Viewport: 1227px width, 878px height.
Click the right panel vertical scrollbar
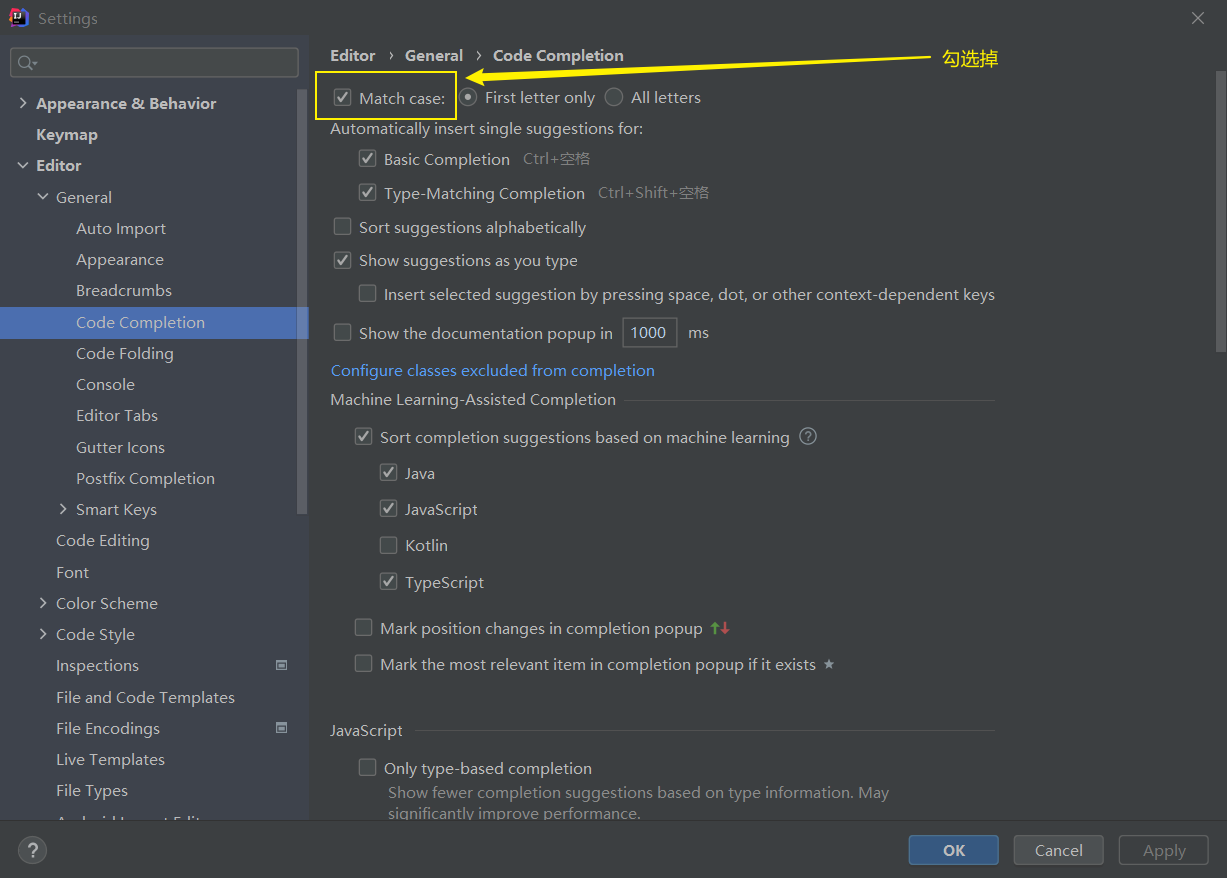1220,211
